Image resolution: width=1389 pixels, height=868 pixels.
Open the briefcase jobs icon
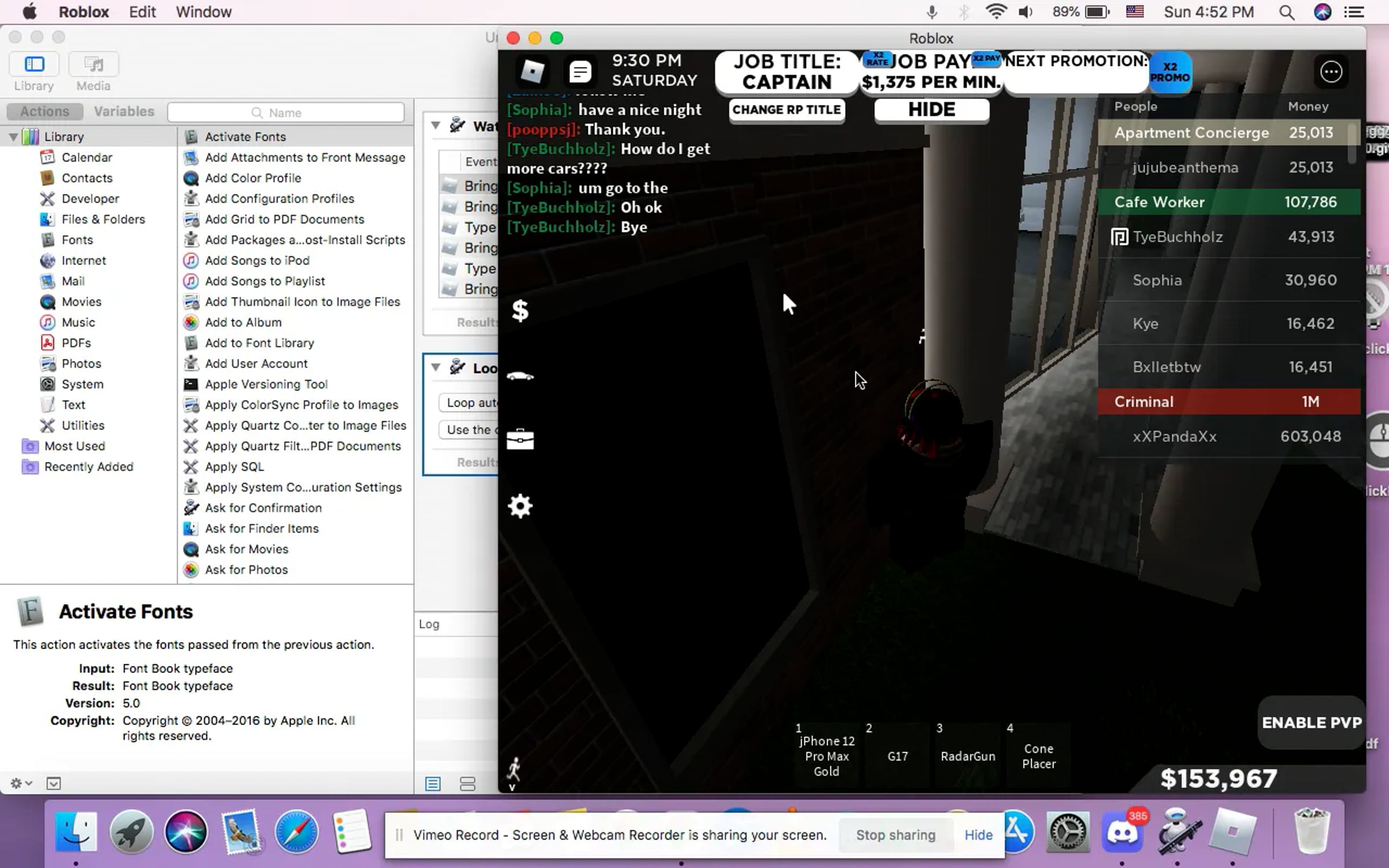coord(520,440)
